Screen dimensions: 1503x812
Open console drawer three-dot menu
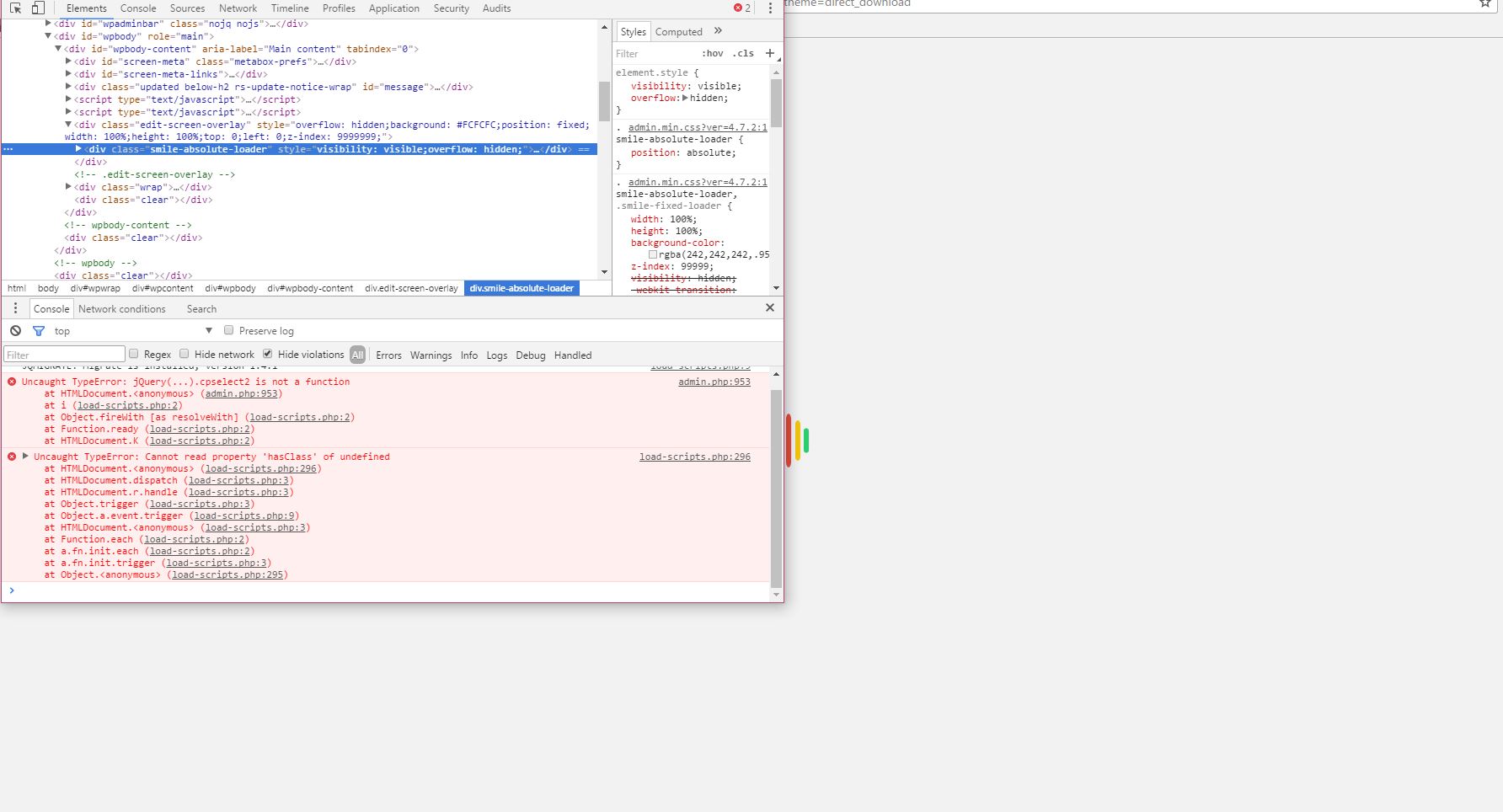[15, 308]
